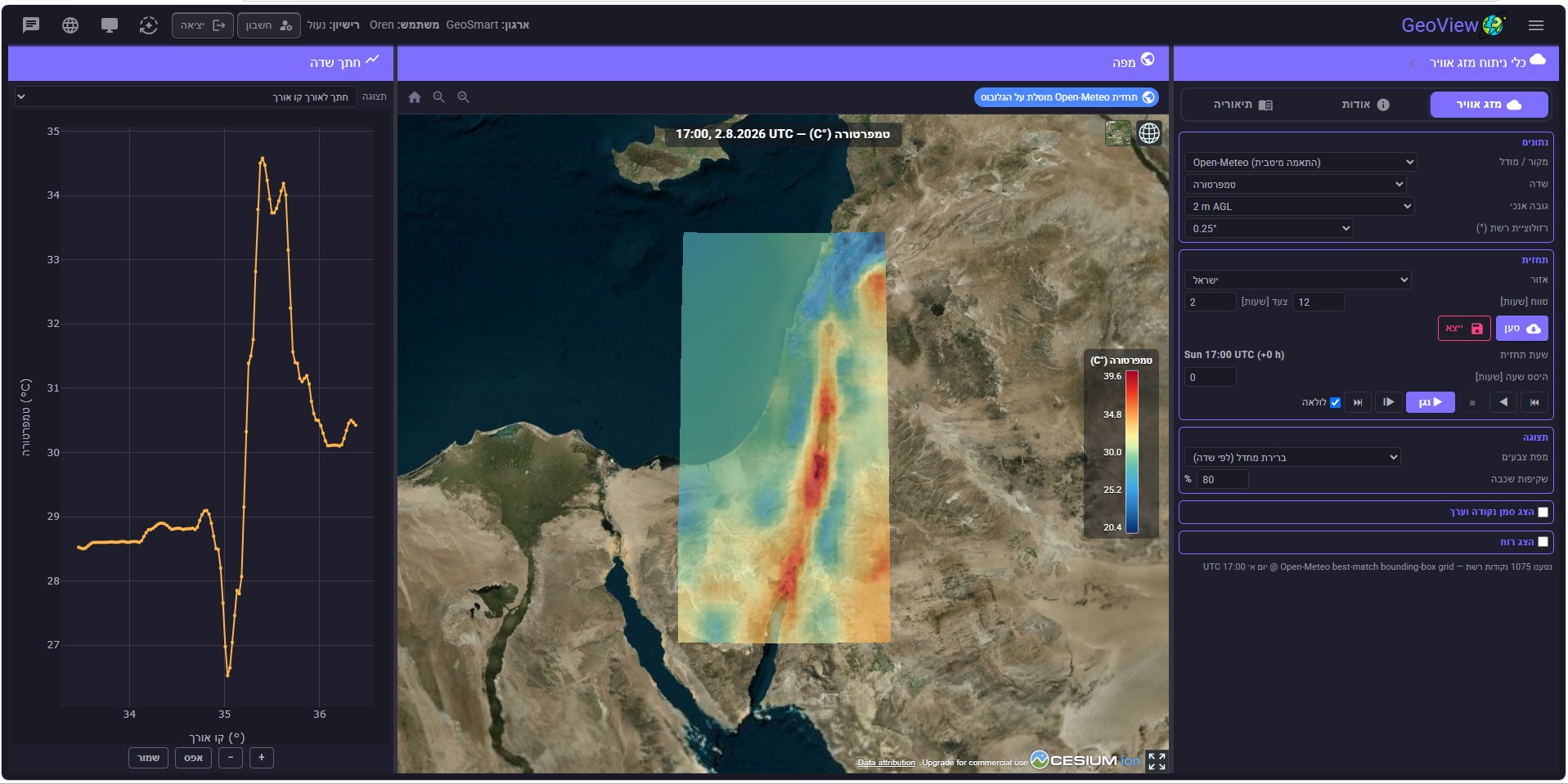Click the ייצא export button

[x=1464, y=329]
